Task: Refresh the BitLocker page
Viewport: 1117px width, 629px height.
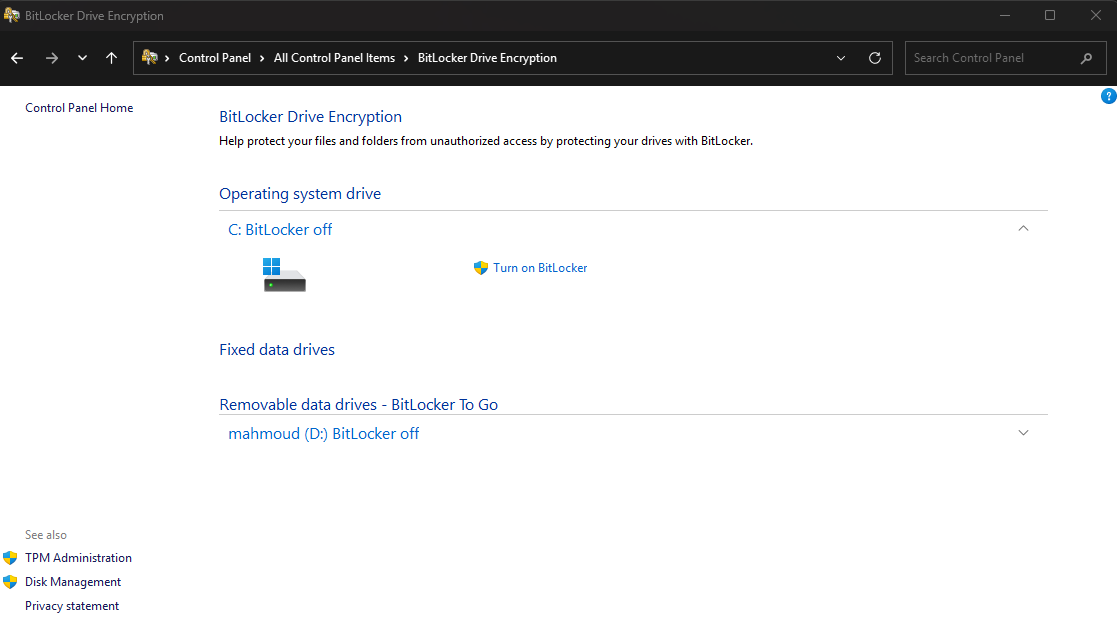Action: [875, 58]
